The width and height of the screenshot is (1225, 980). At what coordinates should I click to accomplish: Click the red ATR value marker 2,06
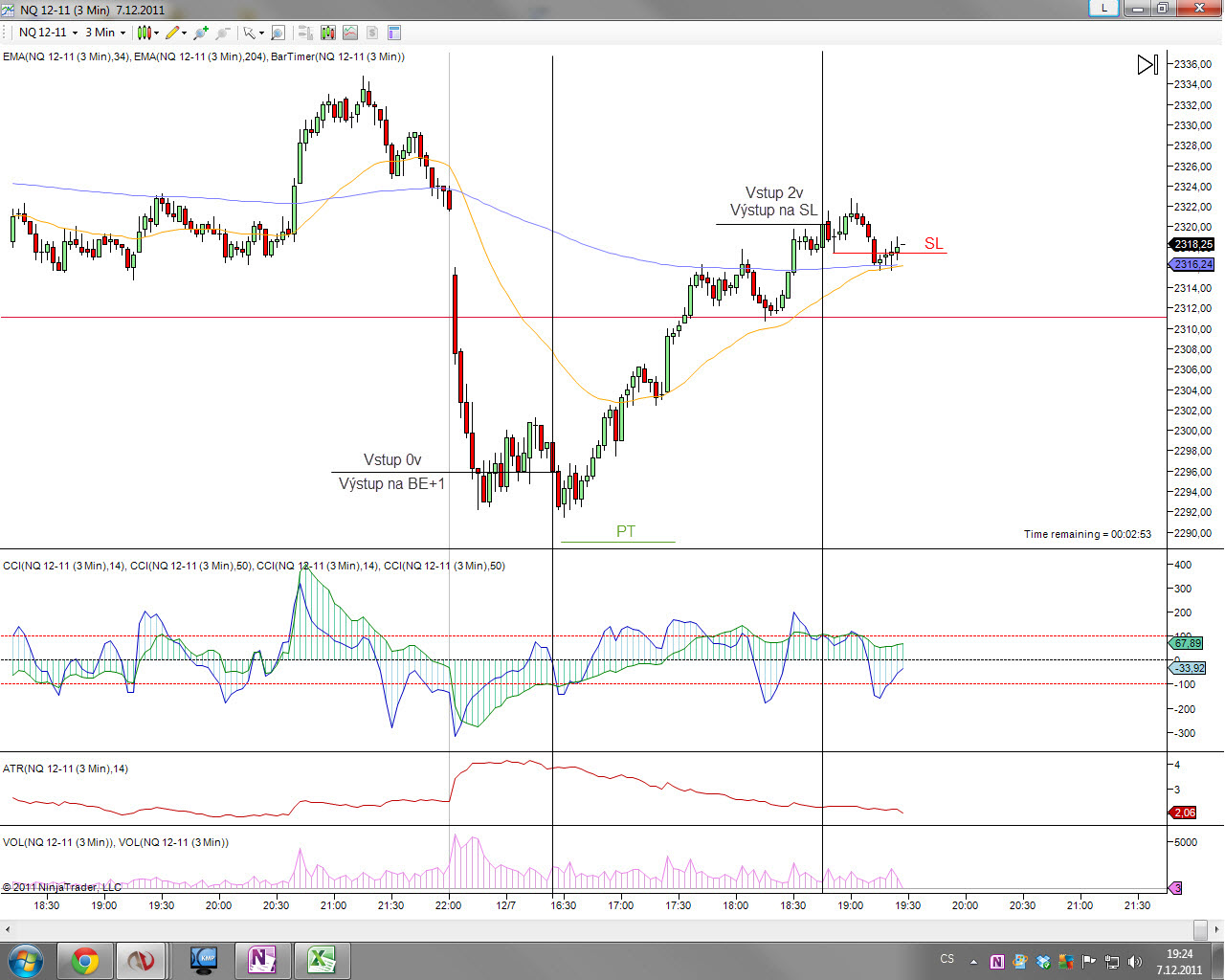click(1184, 813)
